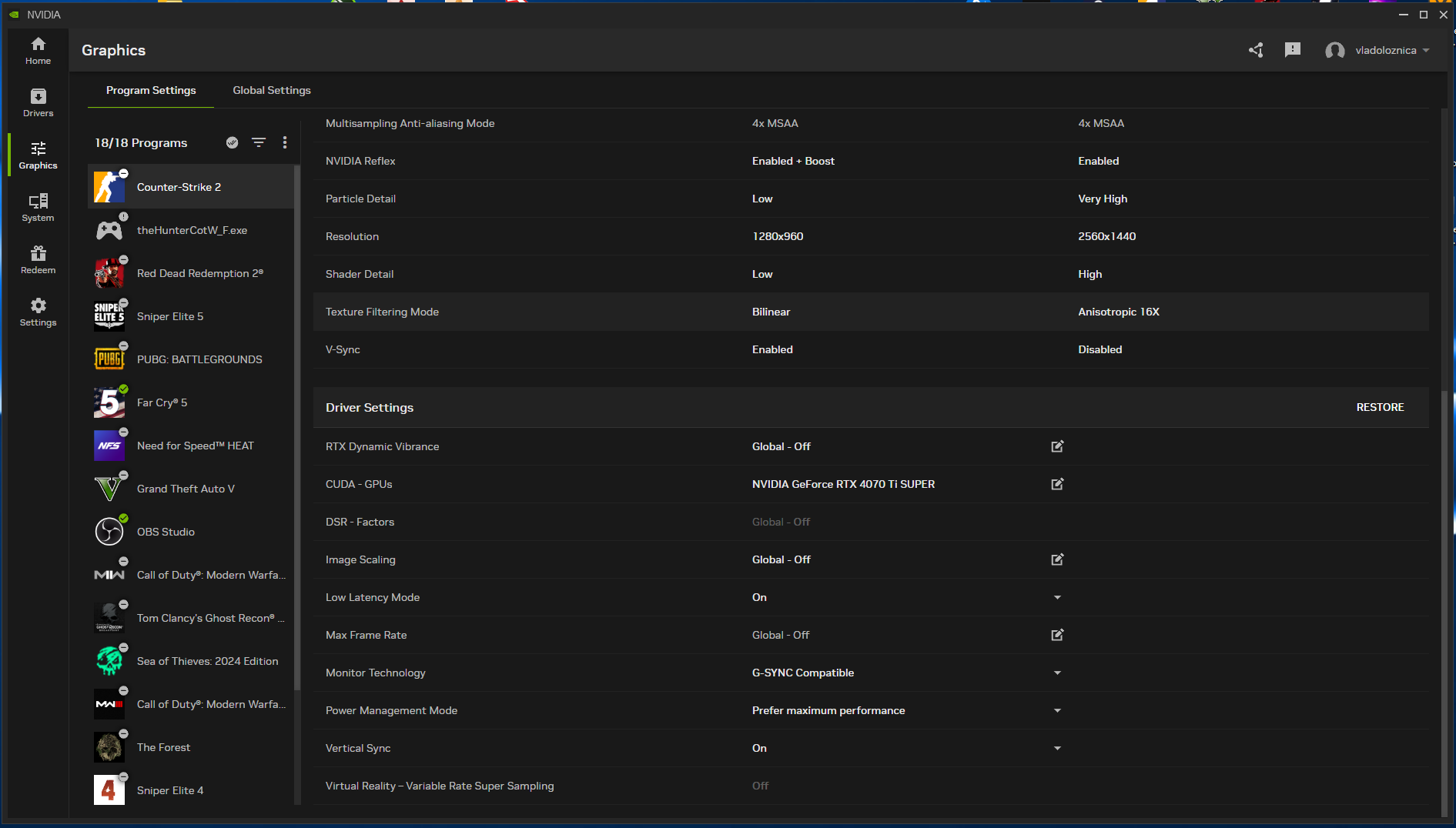This screenshot has height=828, width=1456.
Task: Select the Call of Duty entry below Sea of Thieves
Action: [191, 704]
